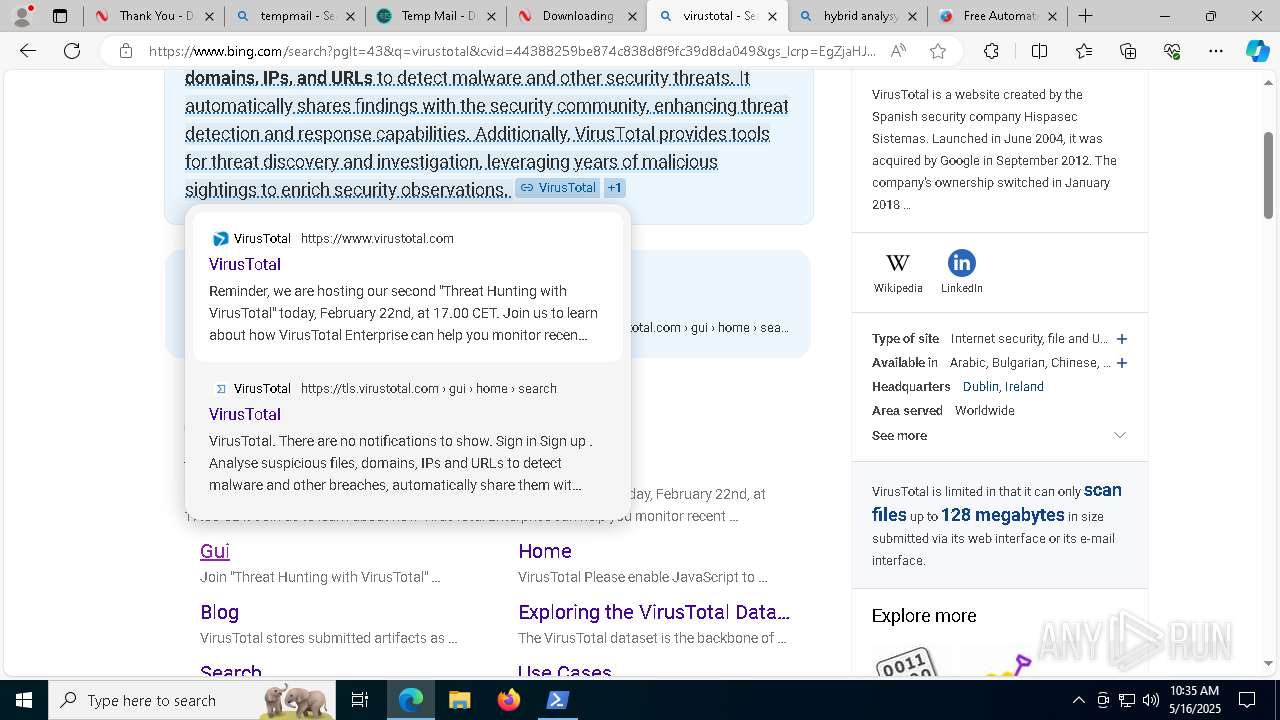The image size is (1280, 720).
Task: Open Browser essentials heart icon
Action: click(1172, 51)
